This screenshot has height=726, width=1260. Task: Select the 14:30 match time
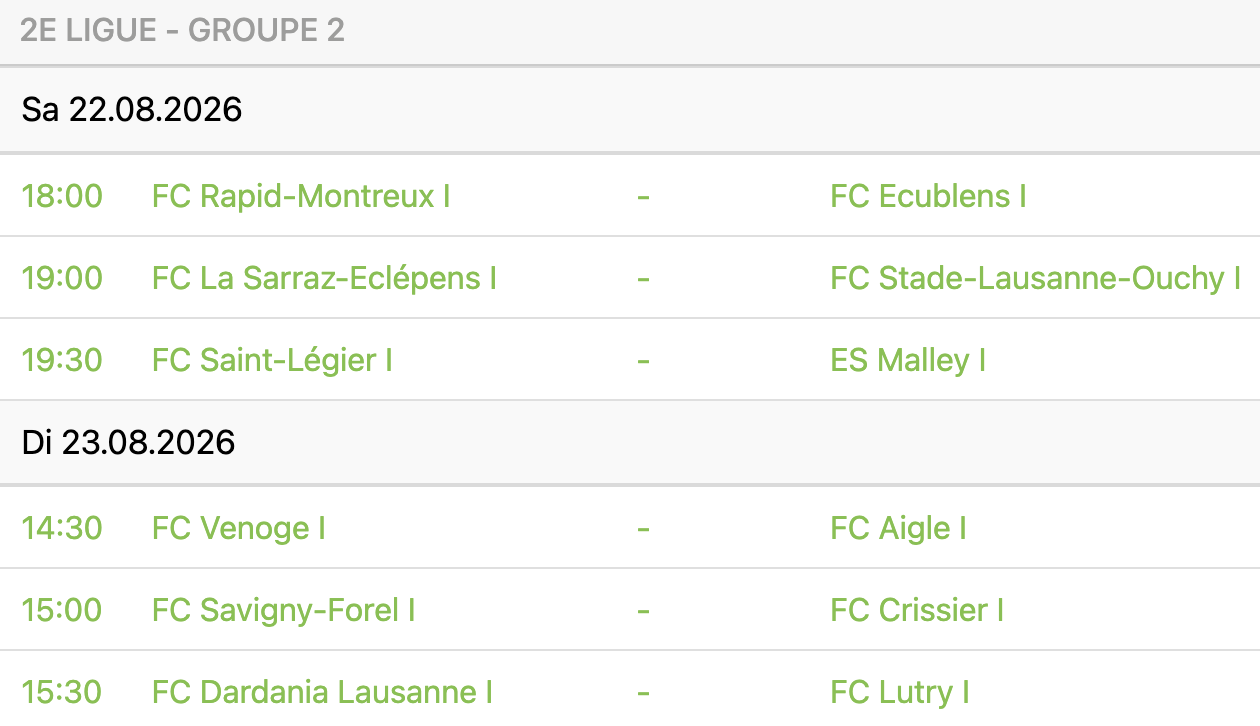pos(62,528)
